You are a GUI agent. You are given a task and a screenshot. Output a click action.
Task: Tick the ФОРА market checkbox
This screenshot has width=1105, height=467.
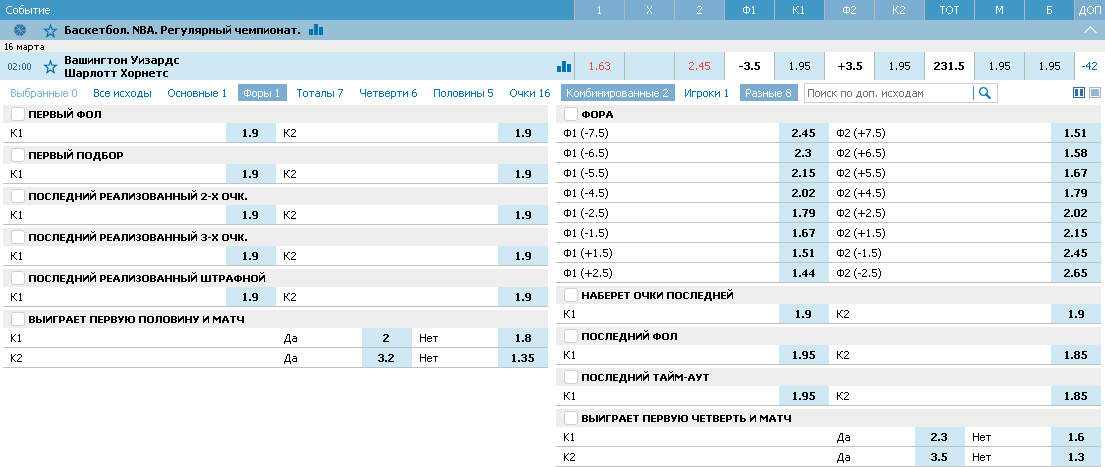click(571, 114)
